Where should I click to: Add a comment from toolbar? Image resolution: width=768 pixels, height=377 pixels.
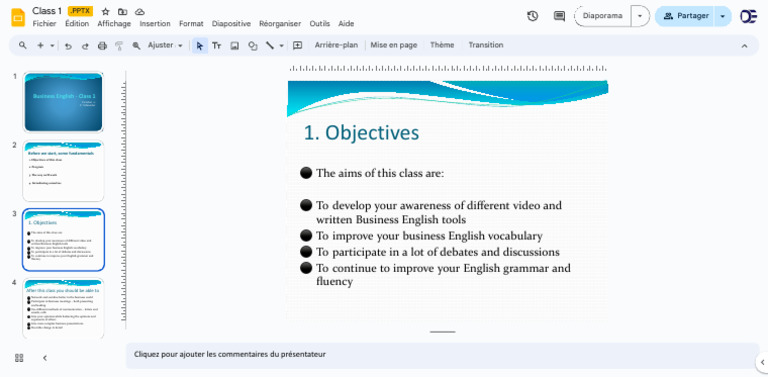point(297,46)
